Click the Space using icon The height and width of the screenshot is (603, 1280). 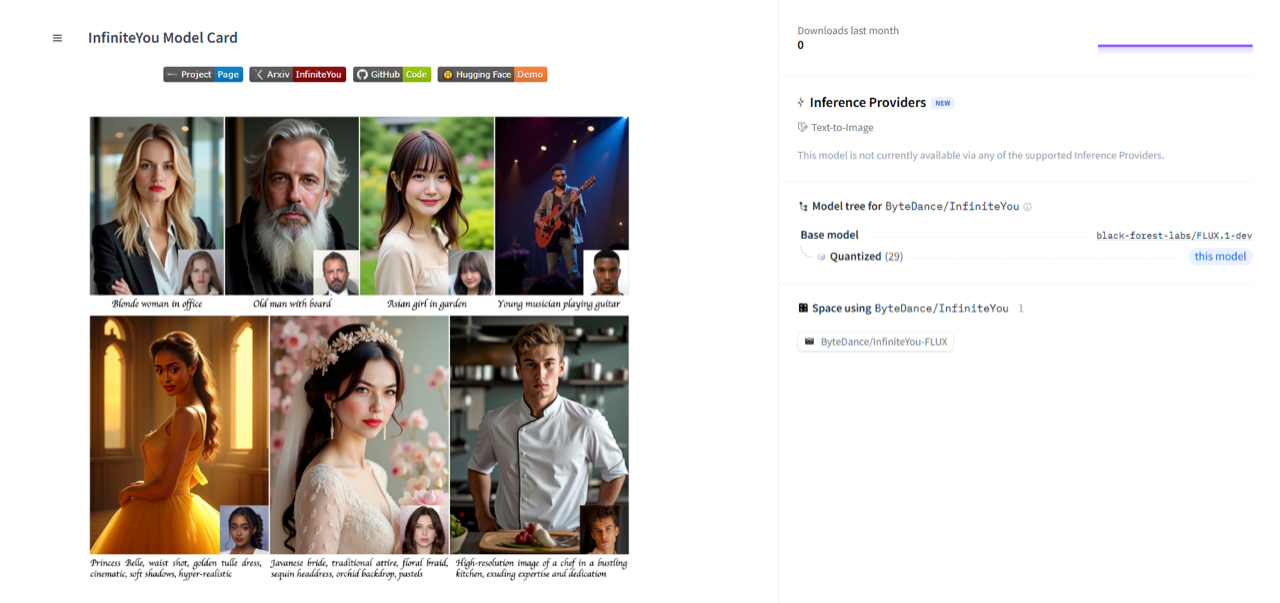pos(803,308)
